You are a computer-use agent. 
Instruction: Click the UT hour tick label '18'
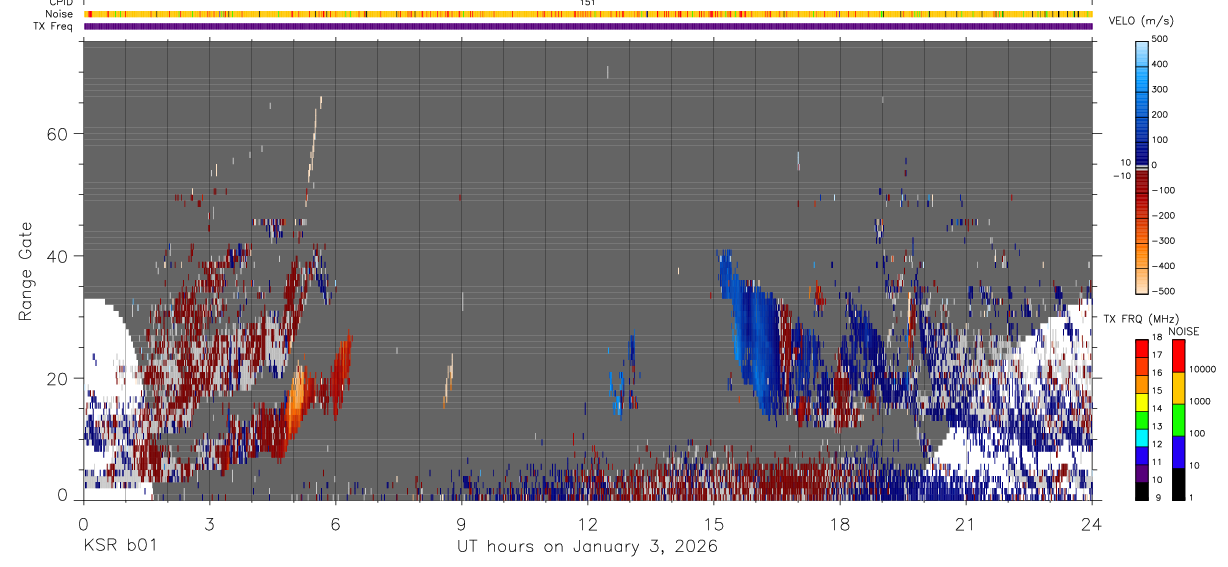pyautogui.click(x=839, y=524)
